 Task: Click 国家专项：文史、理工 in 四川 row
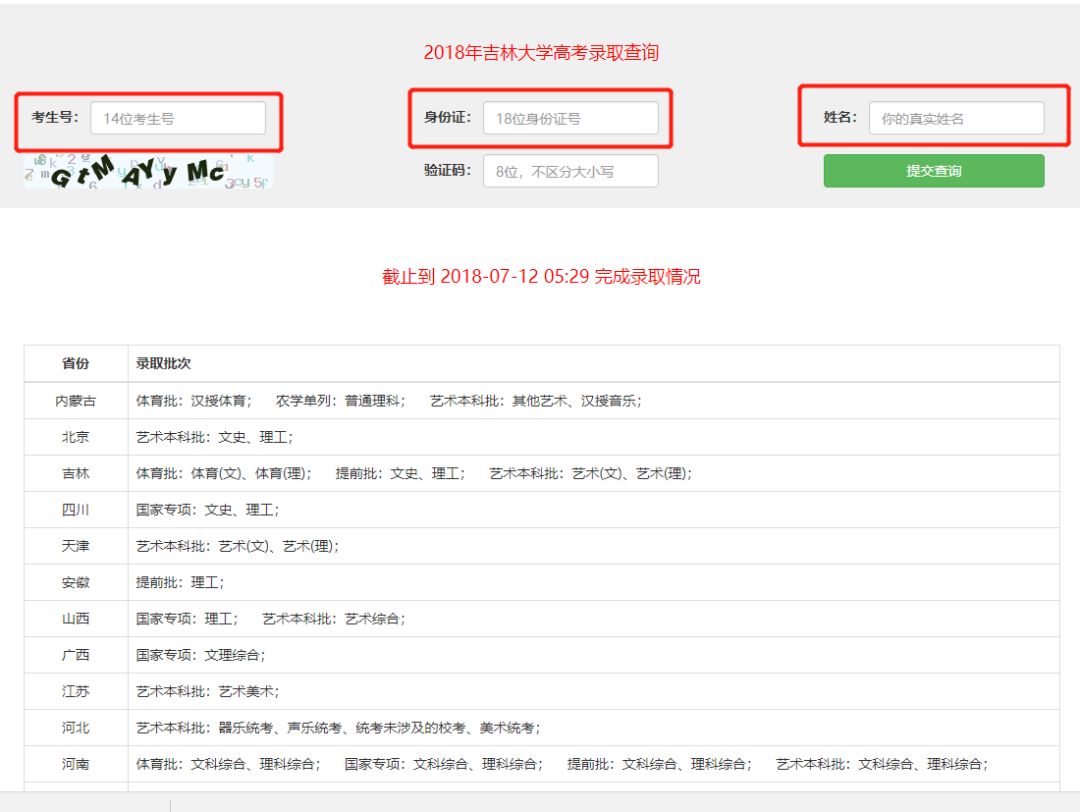pyautogui.click(x=208, y=510)
